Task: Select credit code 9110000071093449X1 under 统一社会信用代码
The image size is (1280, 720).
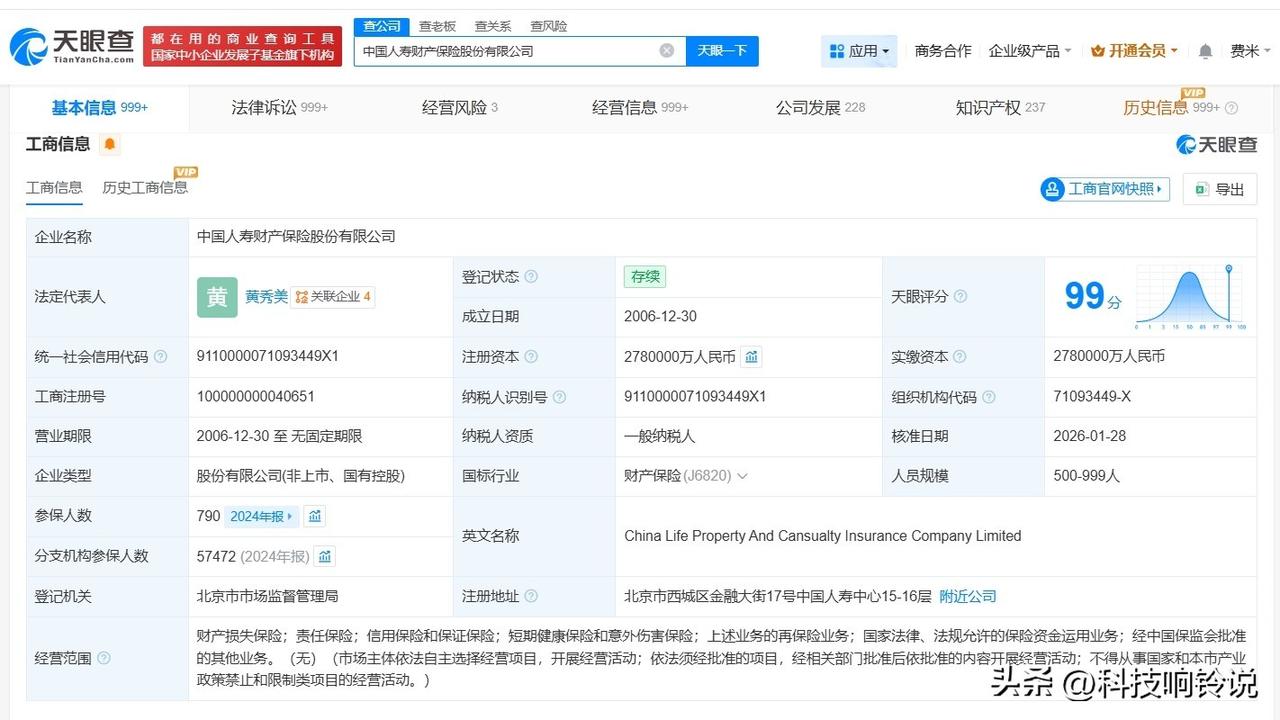Action: [268, 357]
